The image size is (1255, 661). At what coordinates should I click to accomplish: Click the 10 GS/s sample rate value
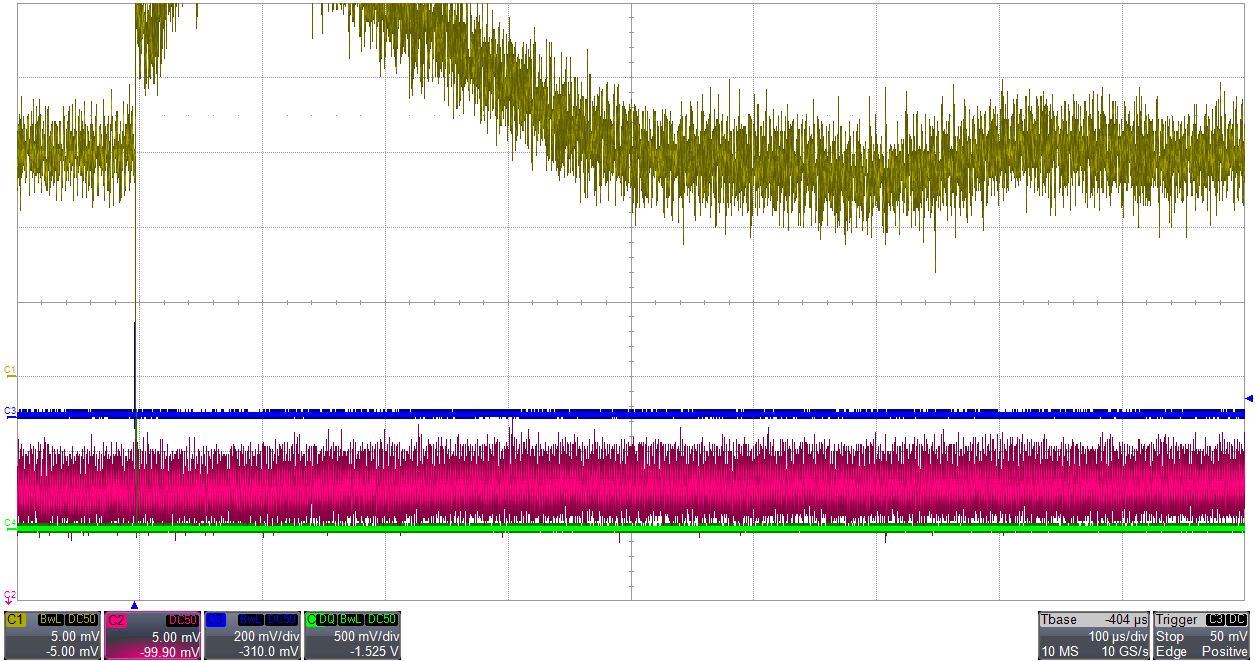coord(1125,651)
